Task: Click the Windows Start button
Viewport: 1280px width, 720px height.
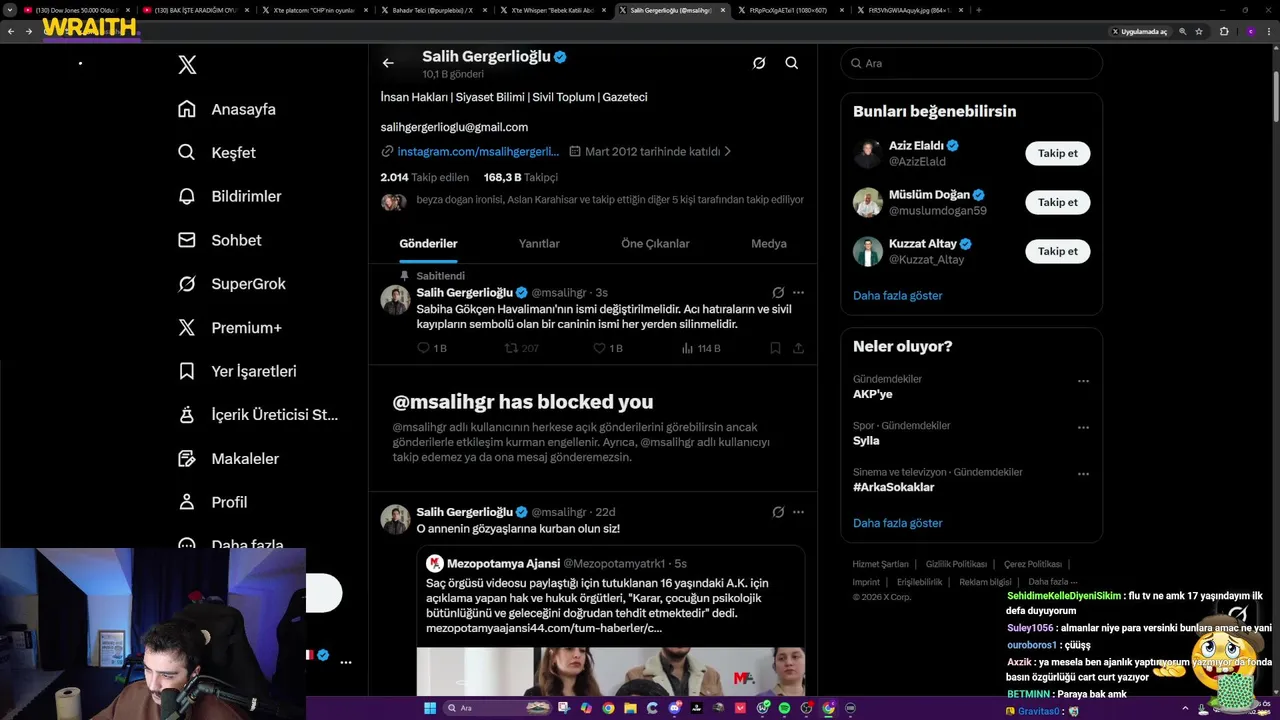Action: (x=431, y=708)
